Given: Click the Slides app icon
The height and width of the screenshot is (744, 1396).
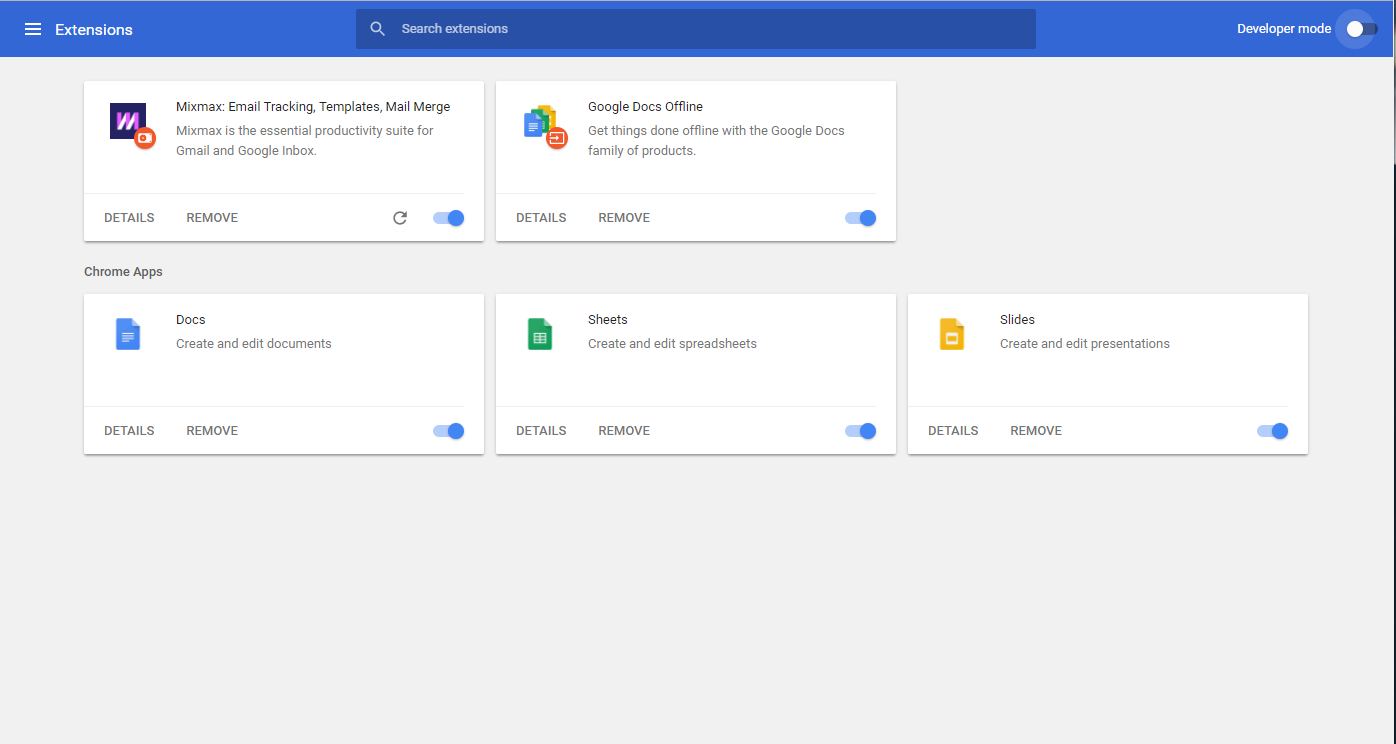Looking at the screenshot, I should 952,334.
